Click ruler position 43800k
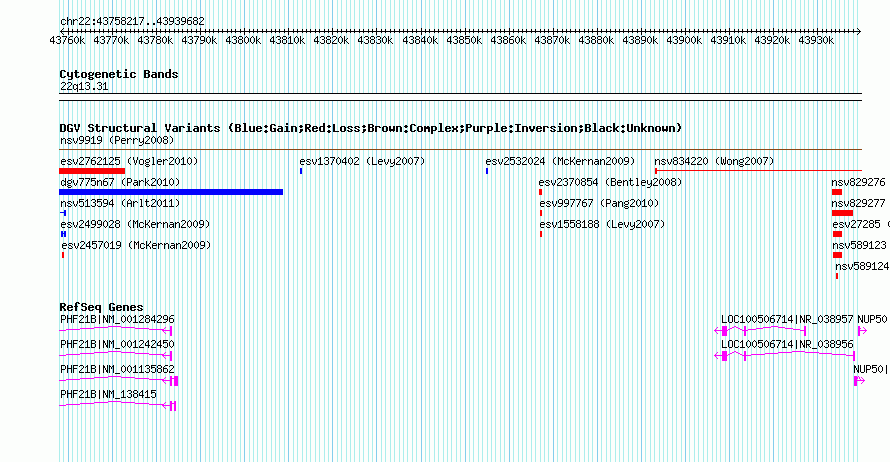Screen dimensions: 890x462 point(243,40)
